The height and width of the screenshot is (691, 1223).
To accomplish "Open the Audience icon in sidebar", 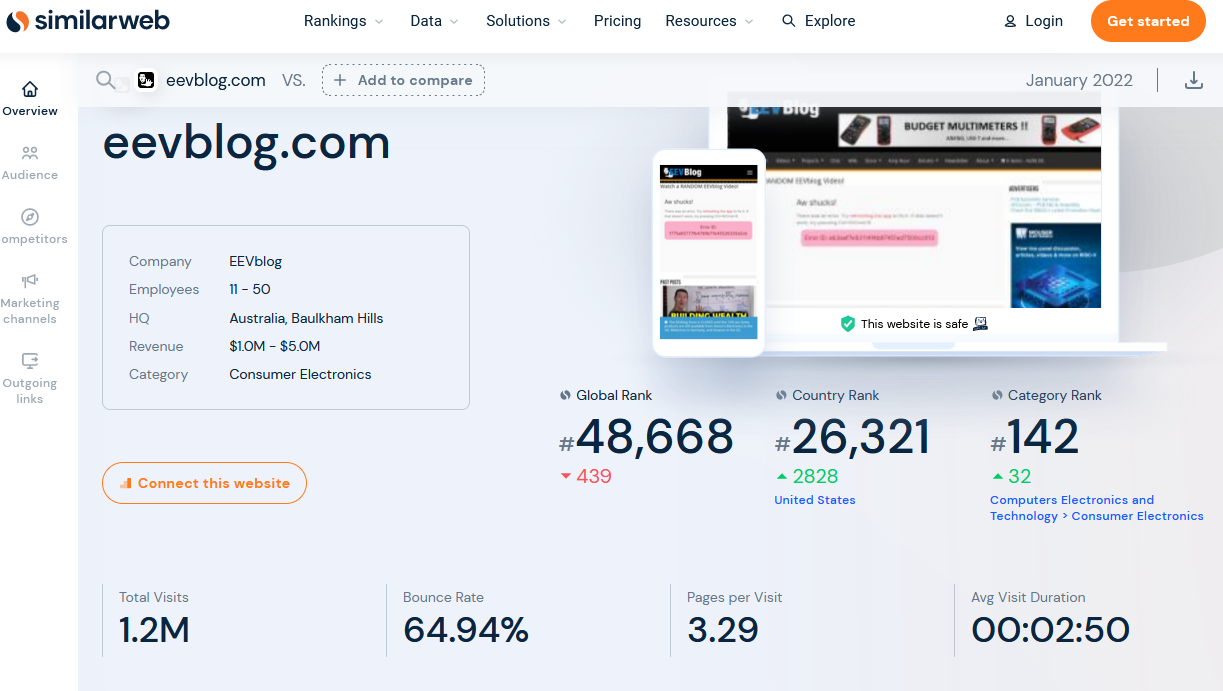I will point(30,153).
